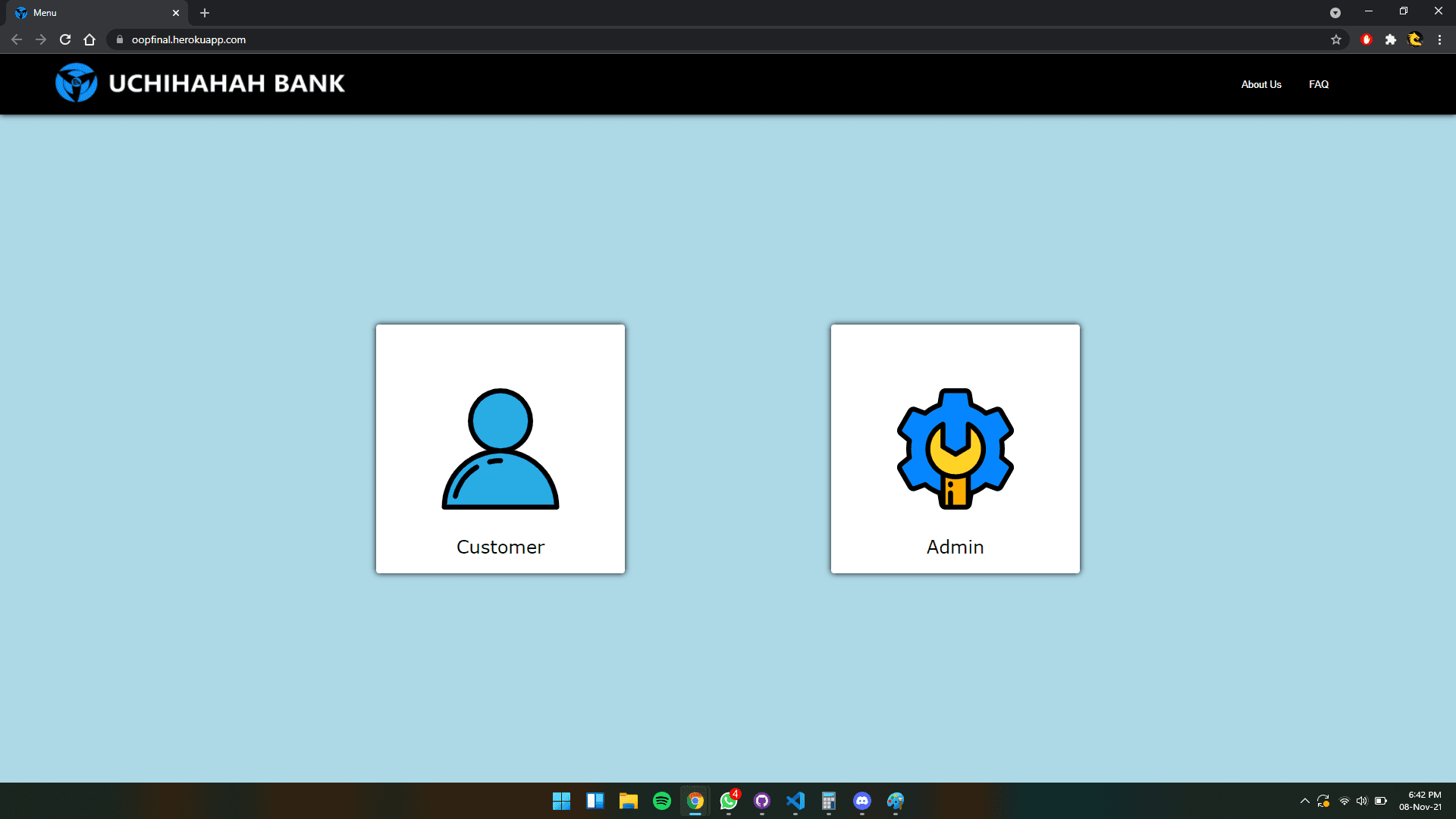
Task: Go to browser home page
Action: [89, 39]
